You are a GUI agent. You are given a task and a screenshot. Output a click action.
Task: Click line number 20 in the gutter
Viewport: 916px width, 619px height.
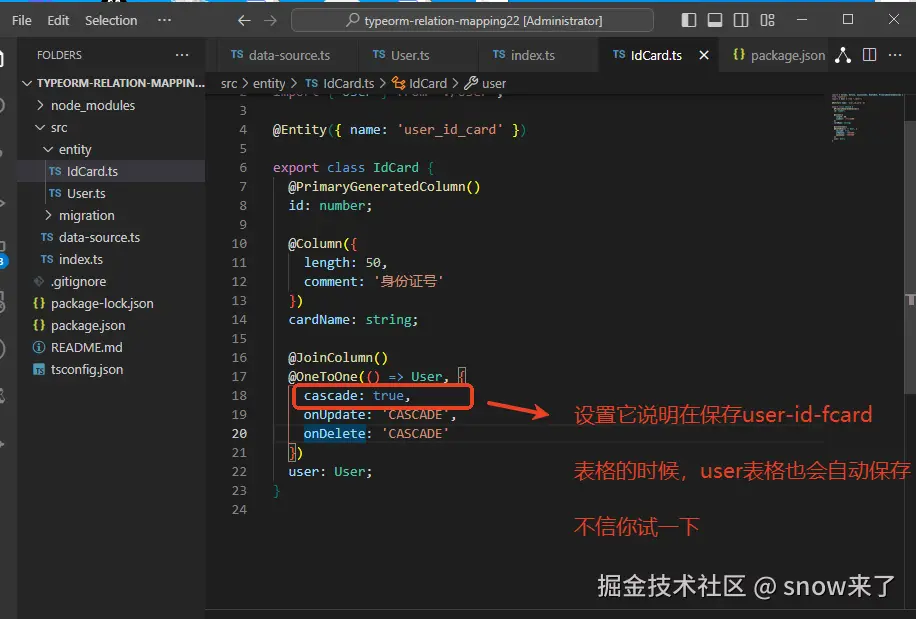pyautogui.click(x=239, y=433)
